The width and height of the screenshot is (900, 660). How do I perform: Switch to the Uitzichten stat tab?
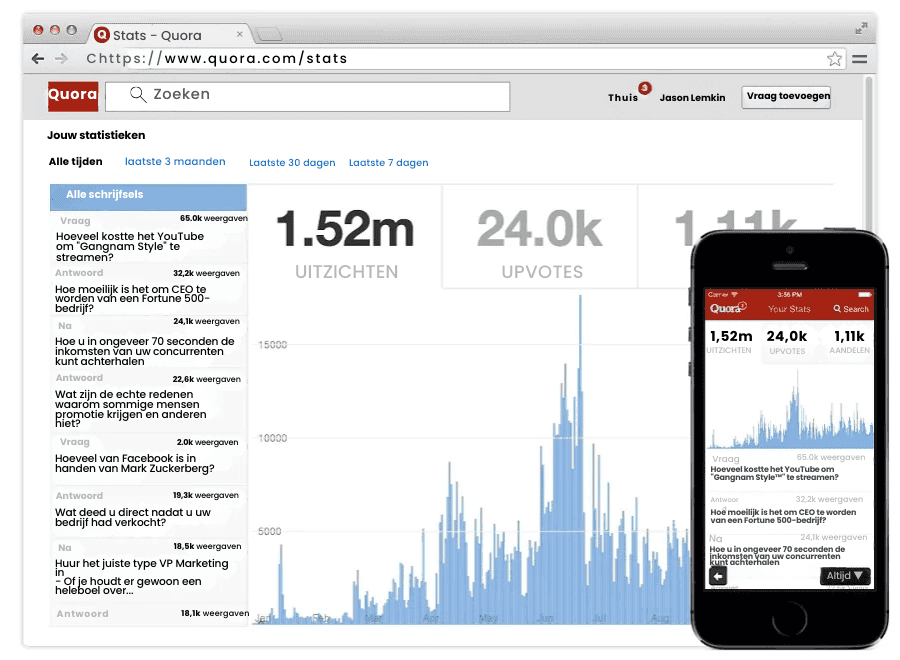coord(346,241)
